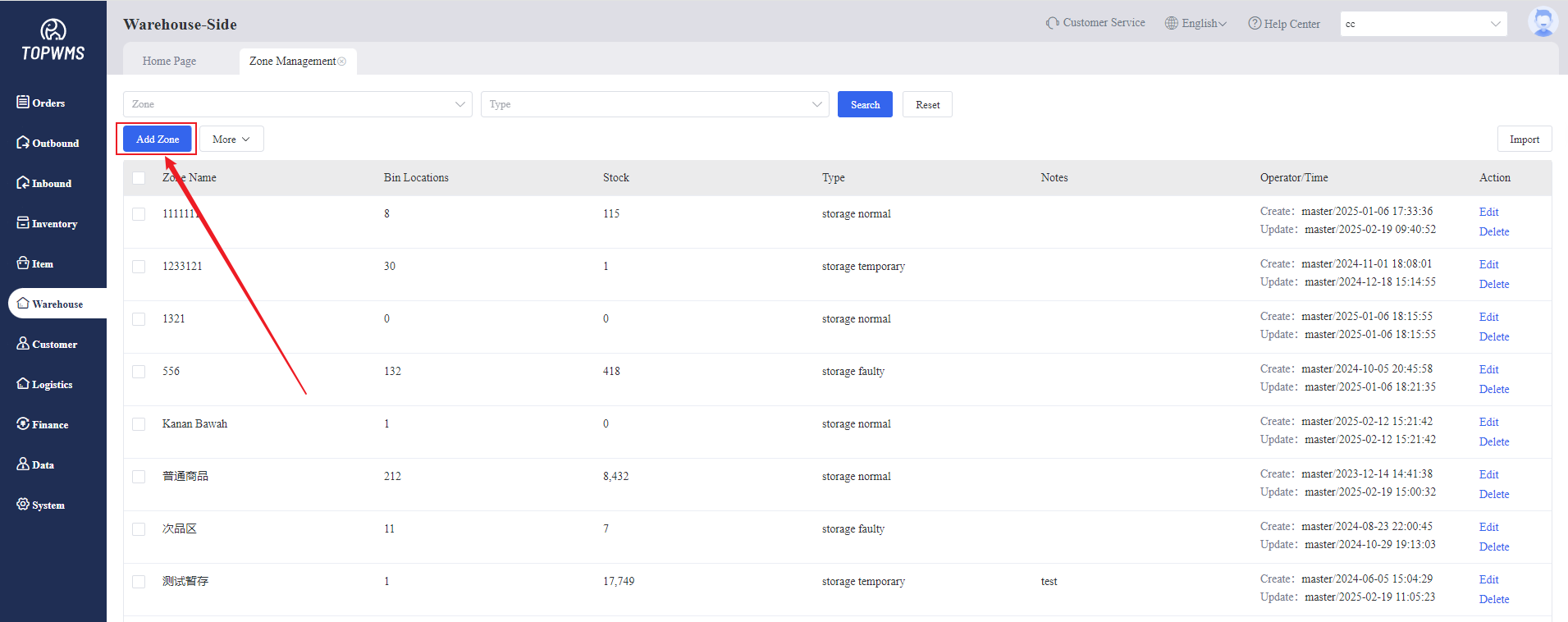Close the Zone Management tab
1568x622 pixels.
point(342,62)
